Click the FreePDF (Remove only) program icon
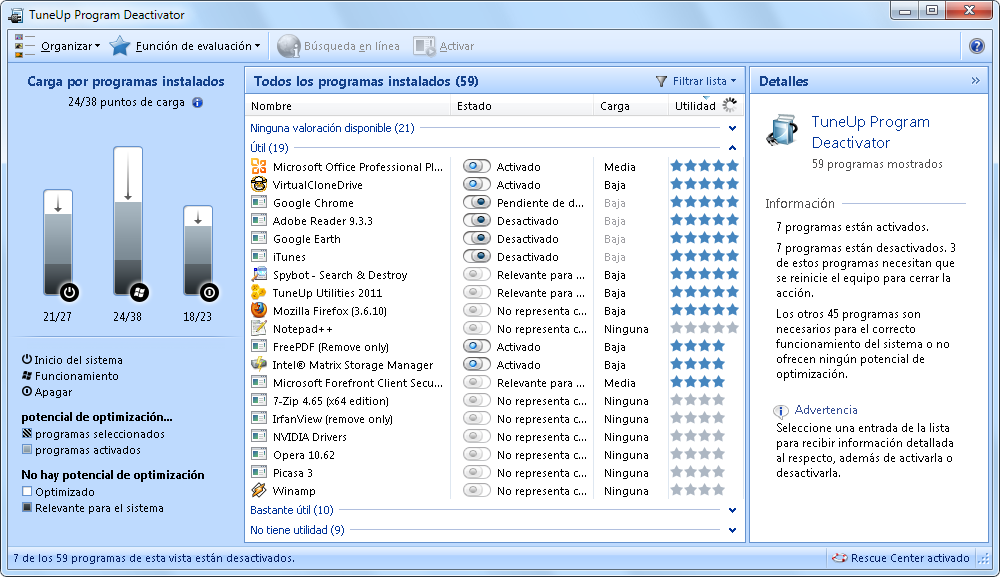This screenshot has height=577, width=1000. coord(259,347)
